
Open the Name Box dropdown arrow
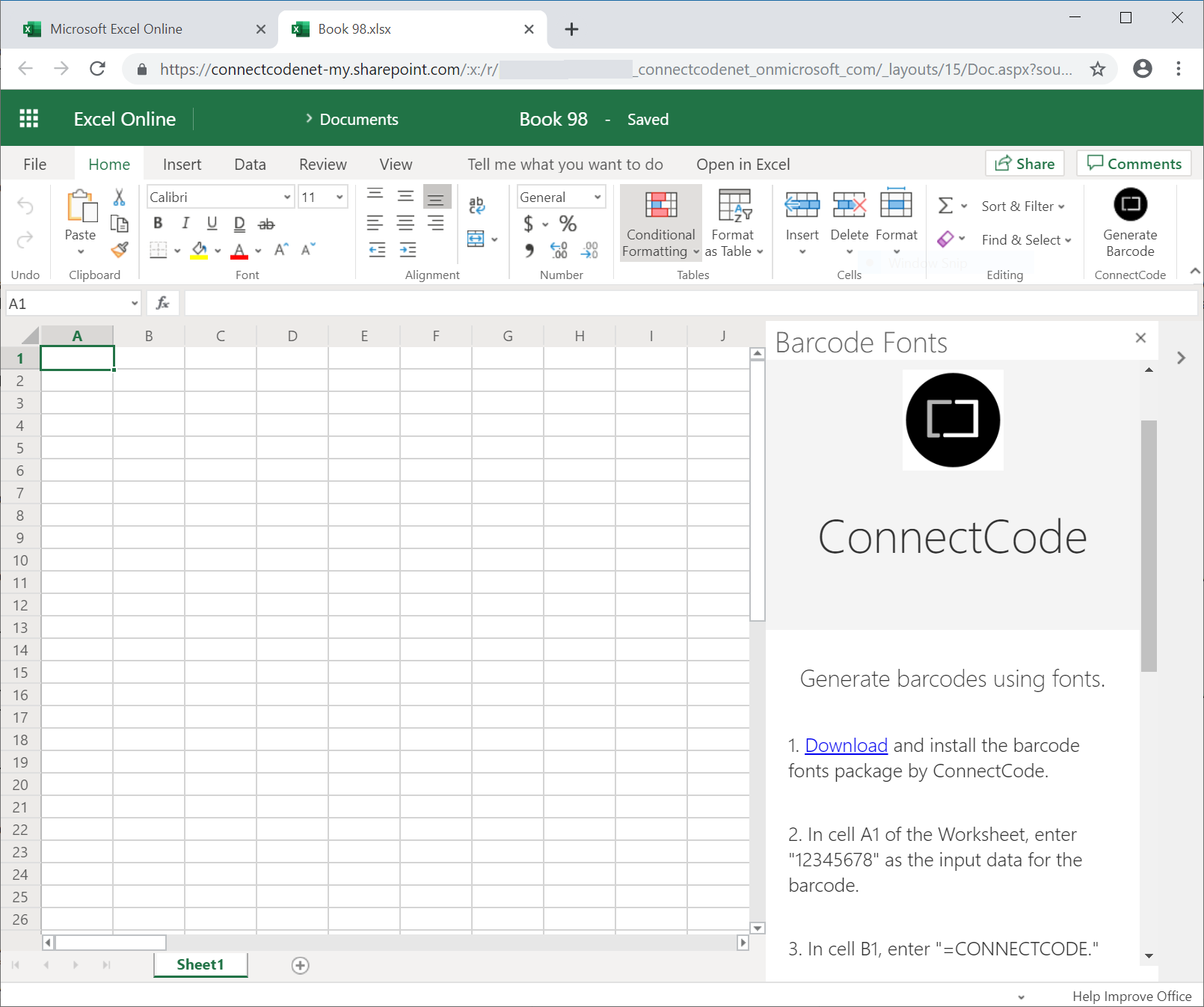(x=135, y=304)
